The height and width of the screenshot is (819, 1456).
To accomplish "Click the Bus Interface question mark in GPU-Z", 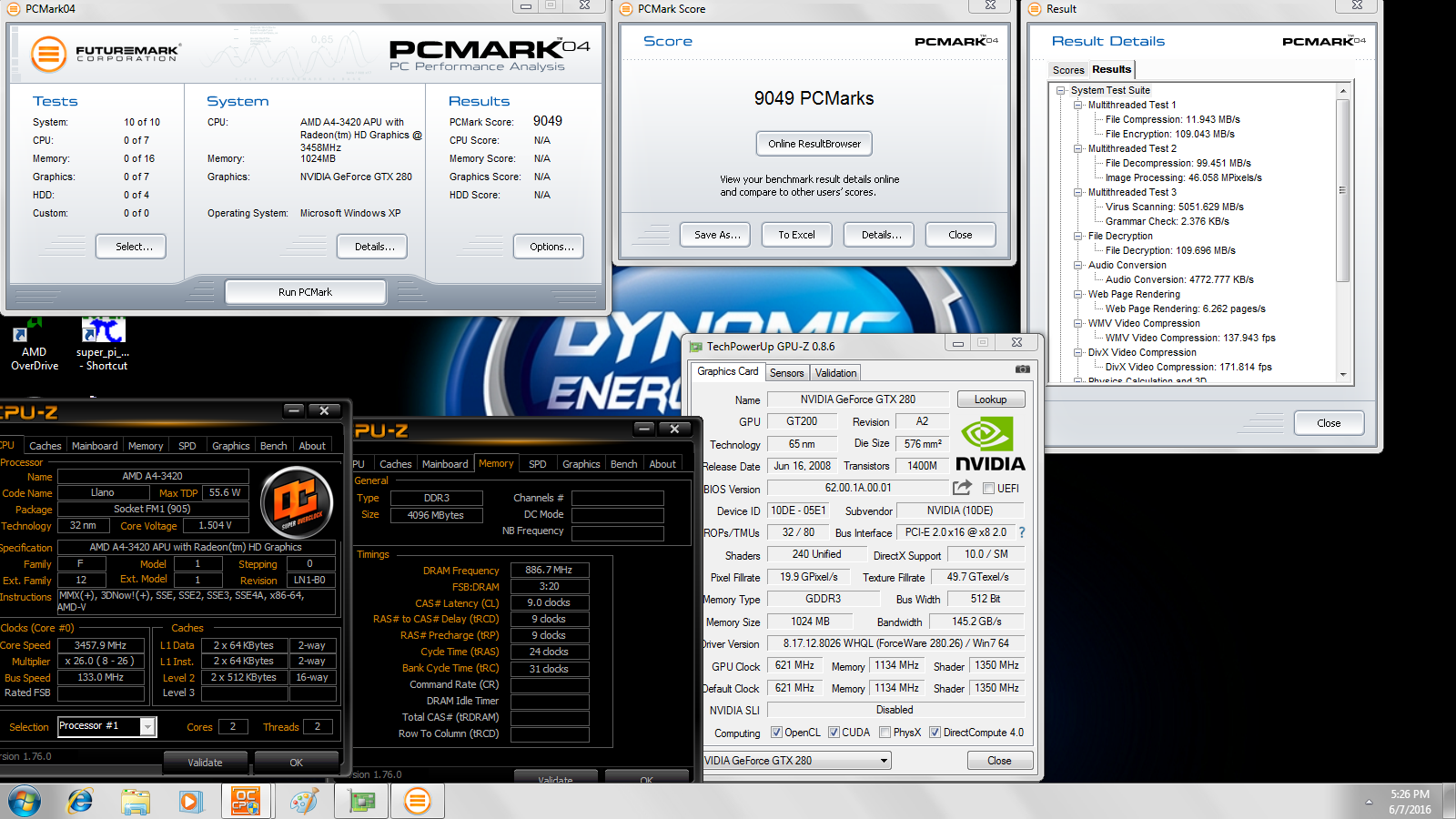I will [x=1022, y=532].
